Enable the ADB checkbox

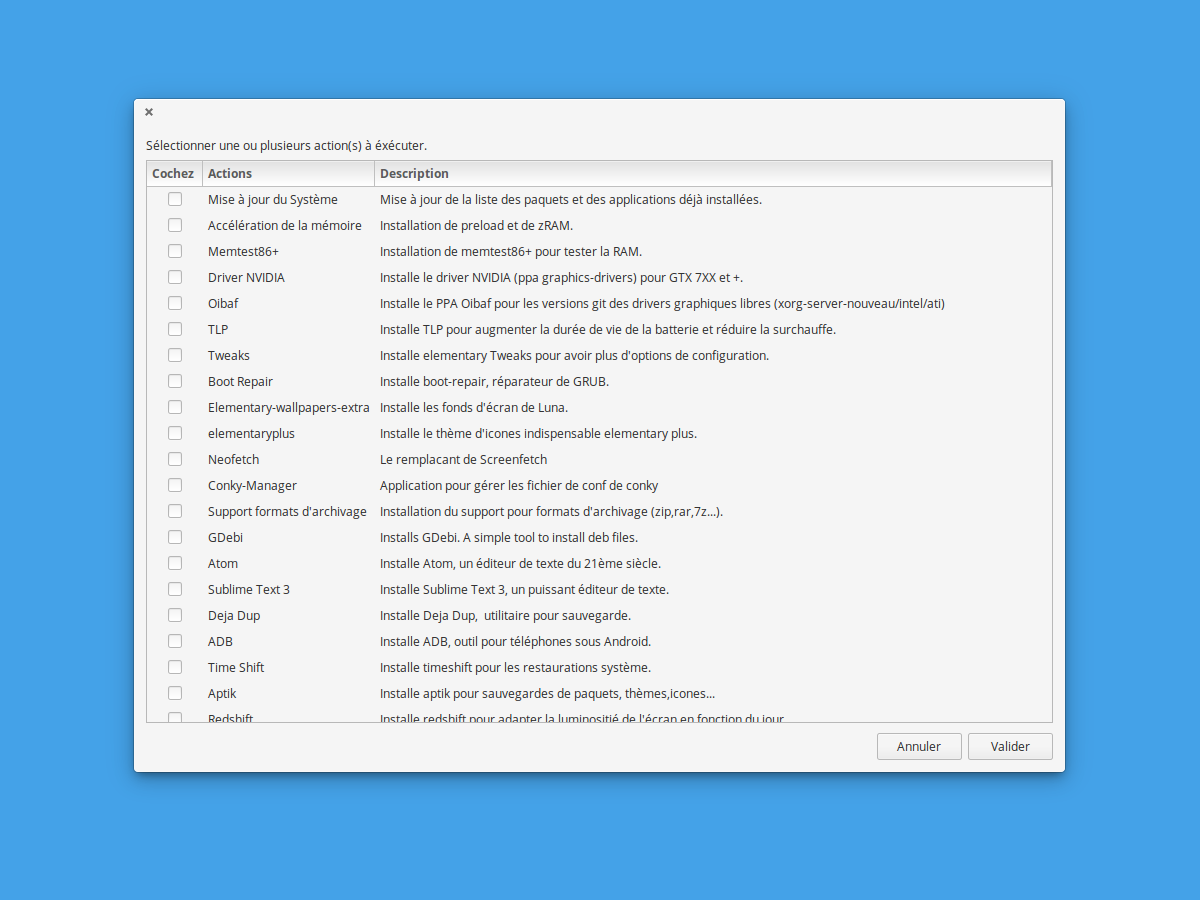[175, 641]
